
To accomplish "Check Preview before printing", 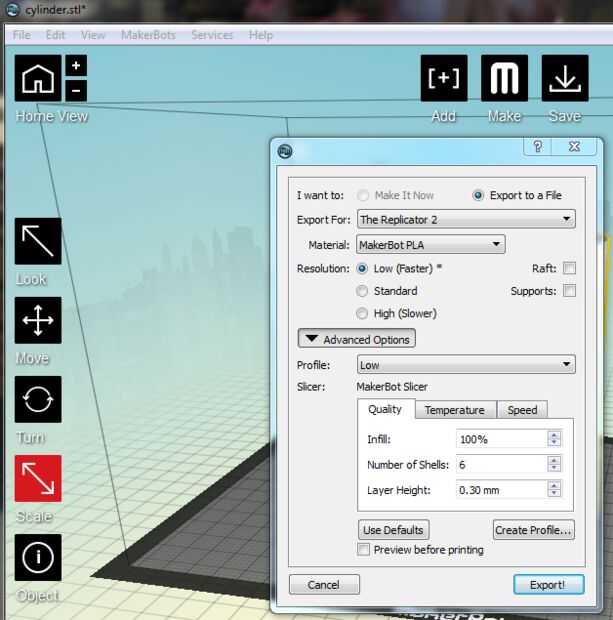I will (363, 550).
